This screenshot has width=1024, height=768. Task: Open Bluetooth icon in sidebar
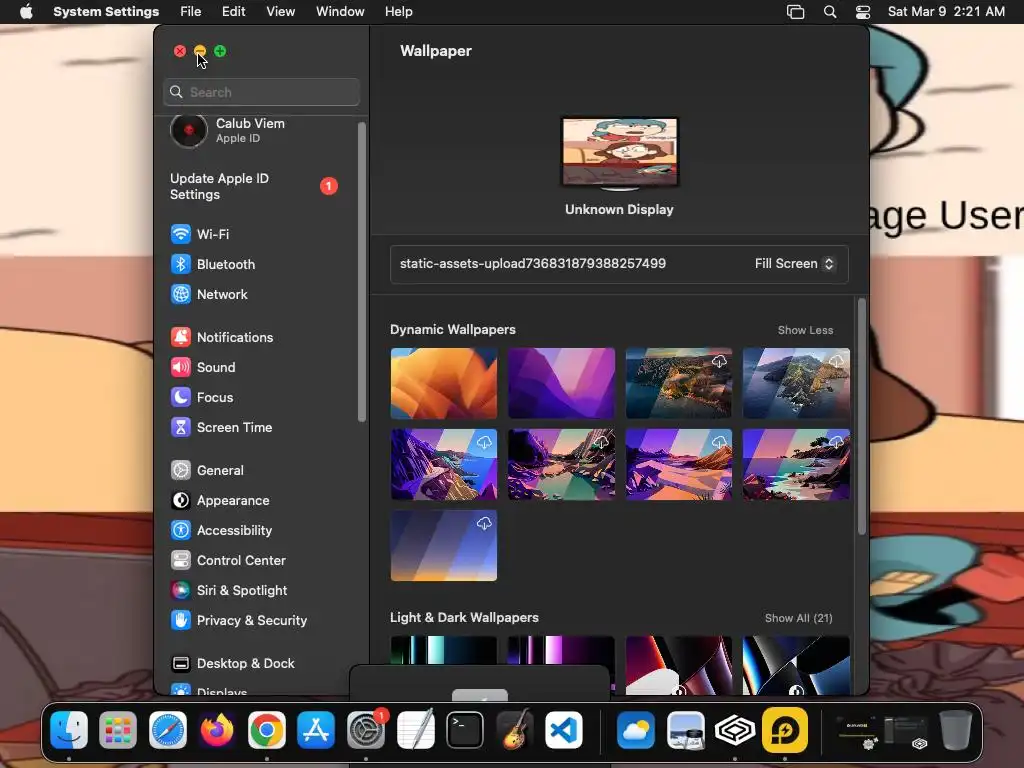181,264
